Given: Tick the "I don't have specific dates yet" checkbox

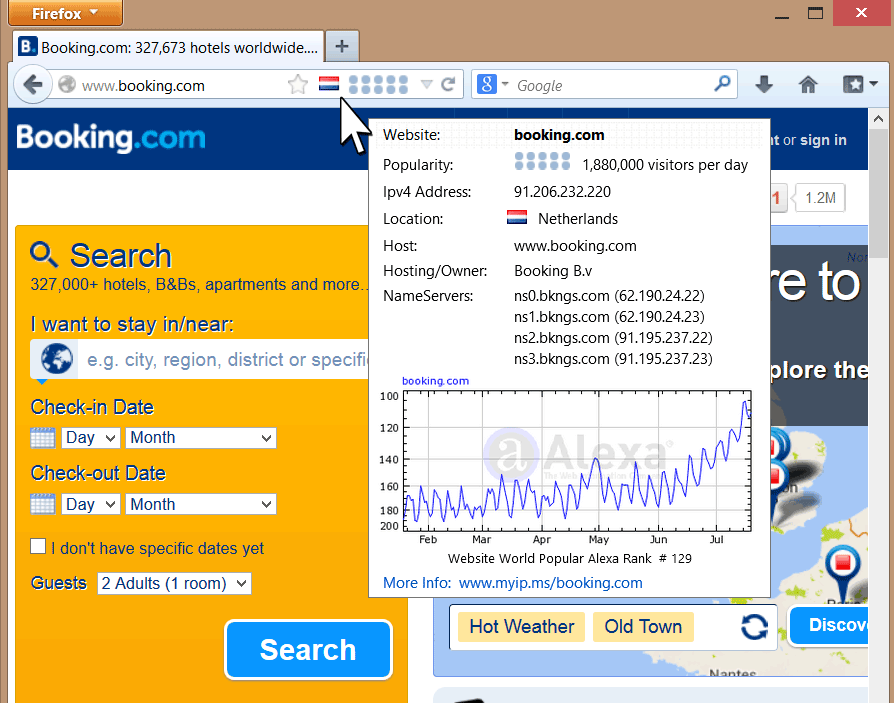Looking at the screenshot, I should (x=38, y=547).
